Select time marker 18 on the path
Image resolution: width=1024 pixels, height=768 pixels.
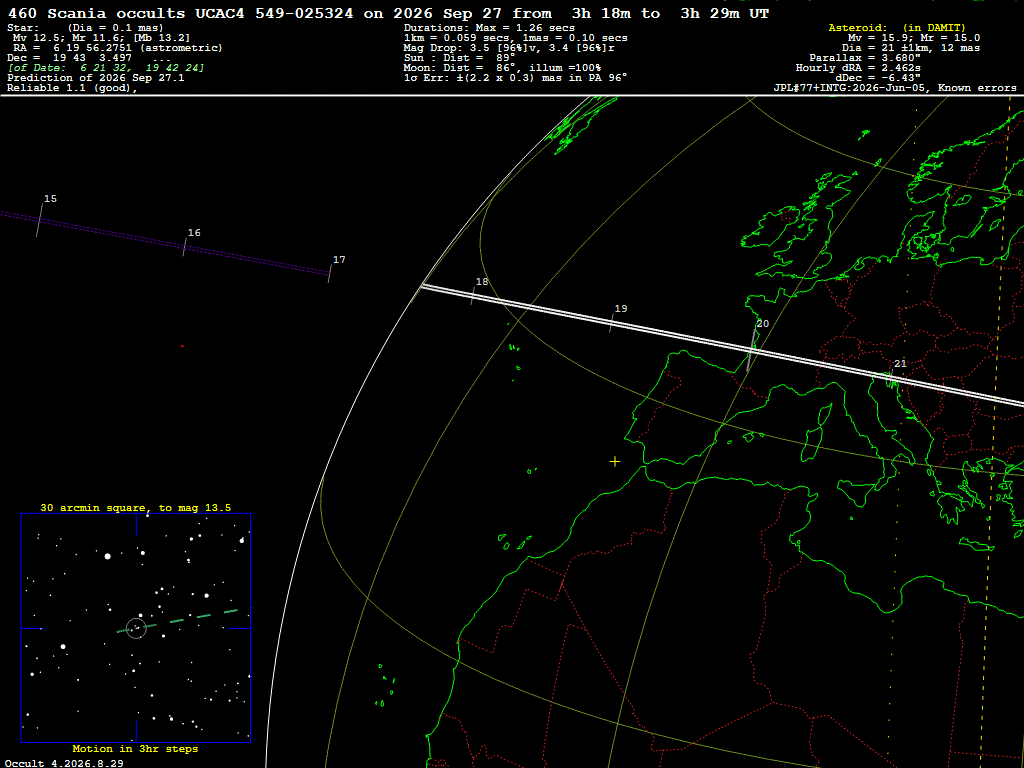coord(482,281)
